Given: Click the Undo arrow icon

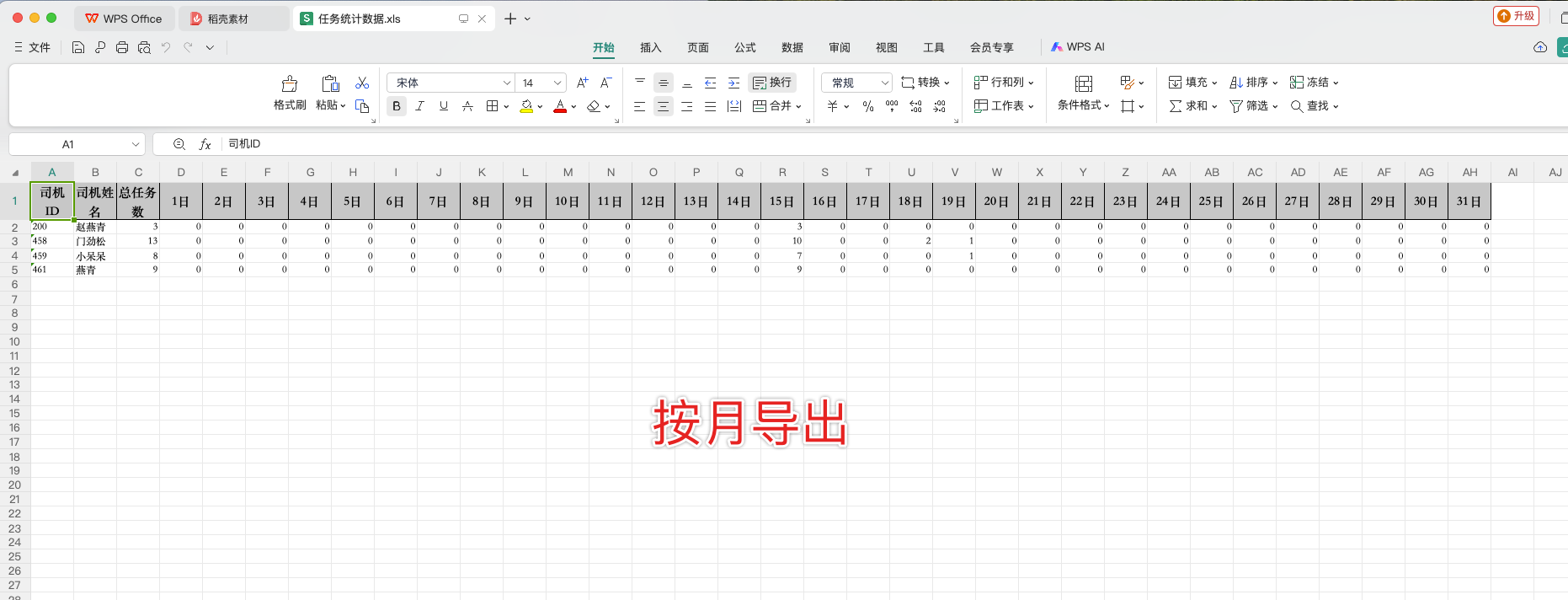Looking at the screenshot, I should pyautogui.click(x=166, y=47).
